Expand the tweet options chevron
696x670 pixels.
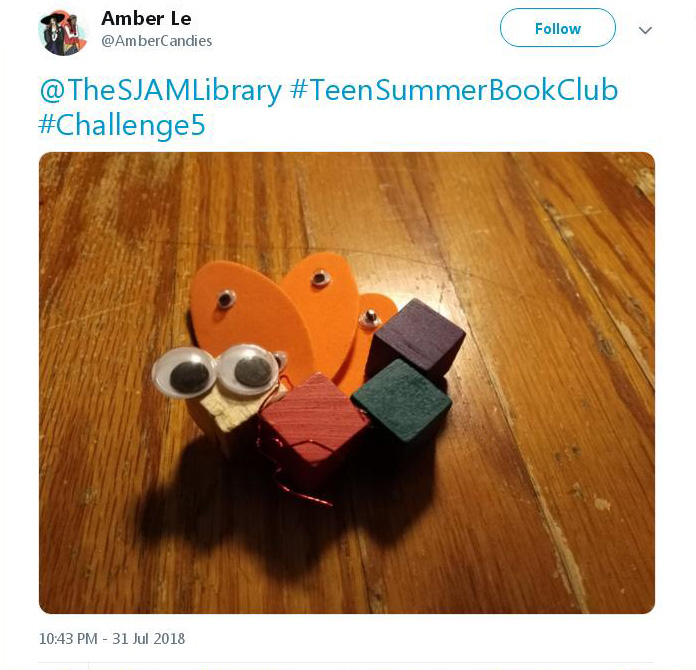pyautogui.click(x=645, y=30)
